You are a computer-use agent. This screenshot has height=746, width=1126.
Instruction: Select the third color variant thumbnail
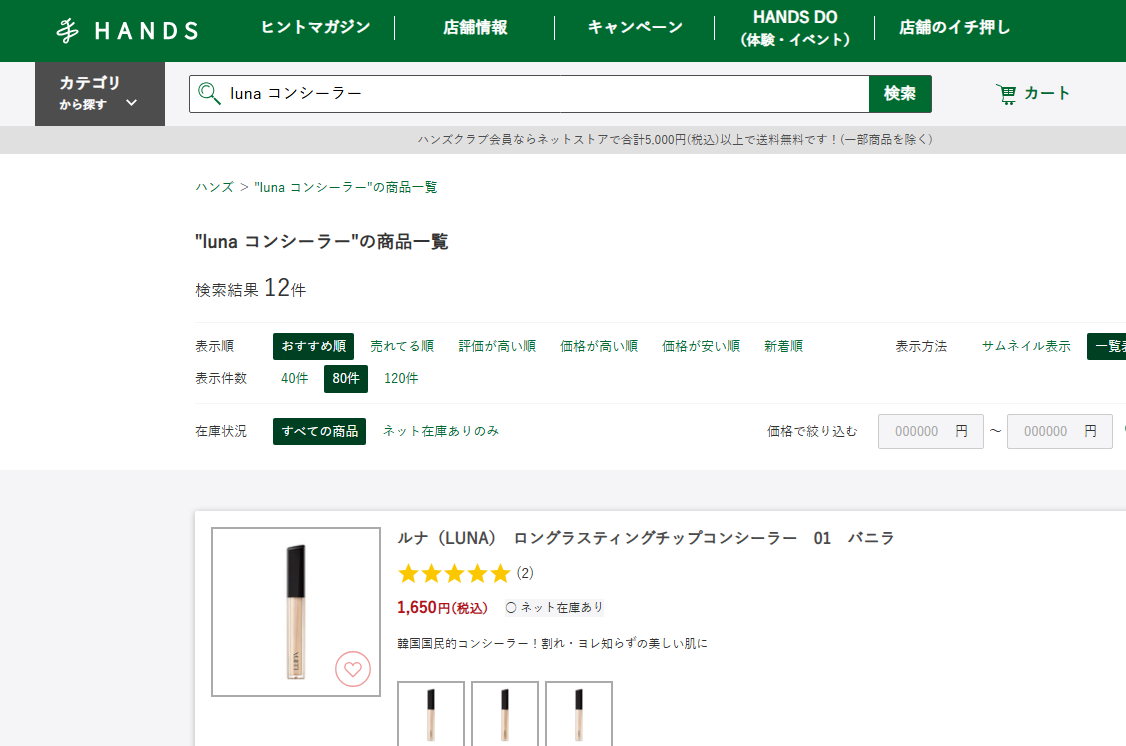(x=579, y=714)
